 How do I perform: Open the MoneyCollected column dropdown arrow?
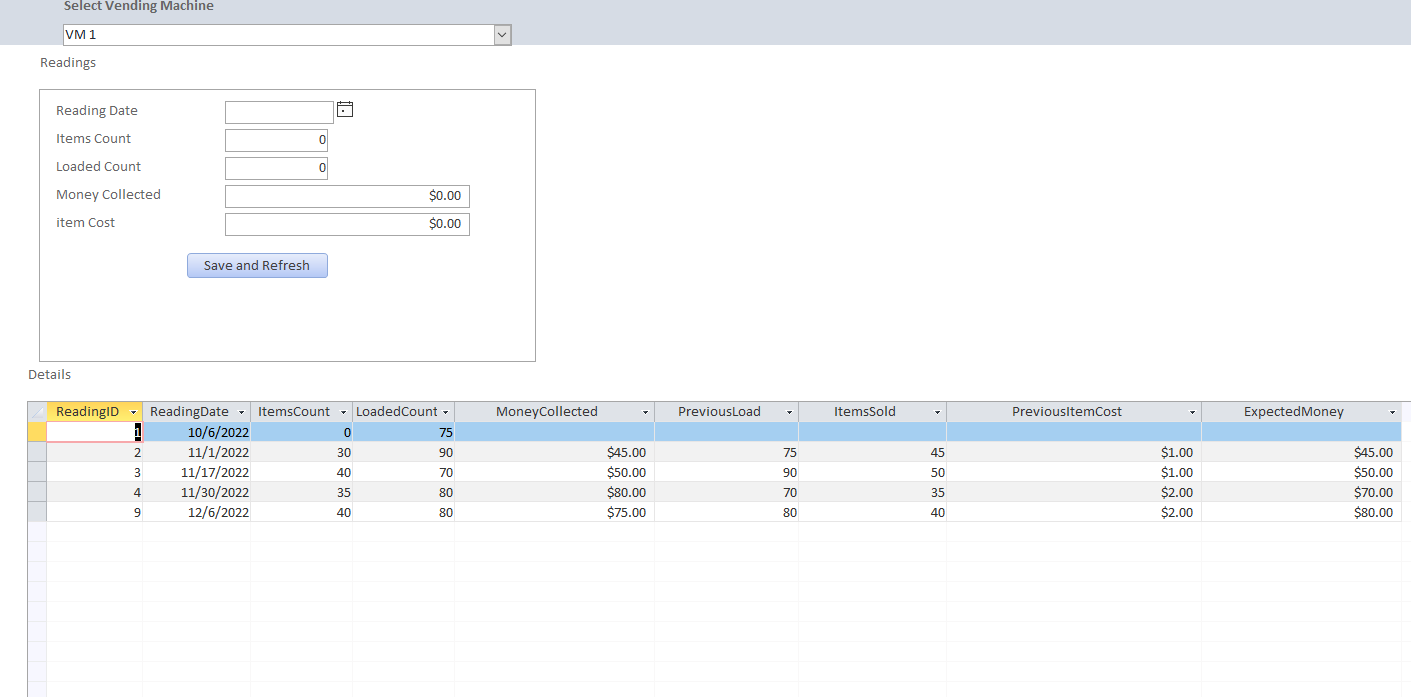coord(646,412)
